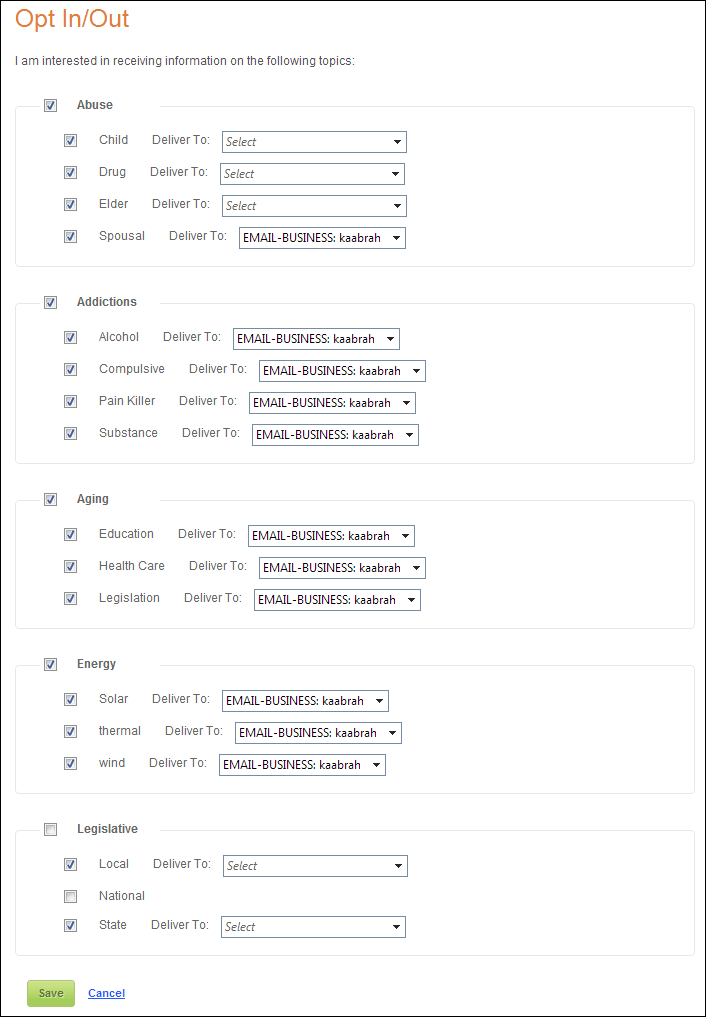Viewport: 706px width, 1017px height.
Task: Enable the Legislative category checkbox
Action: (50, 829)
